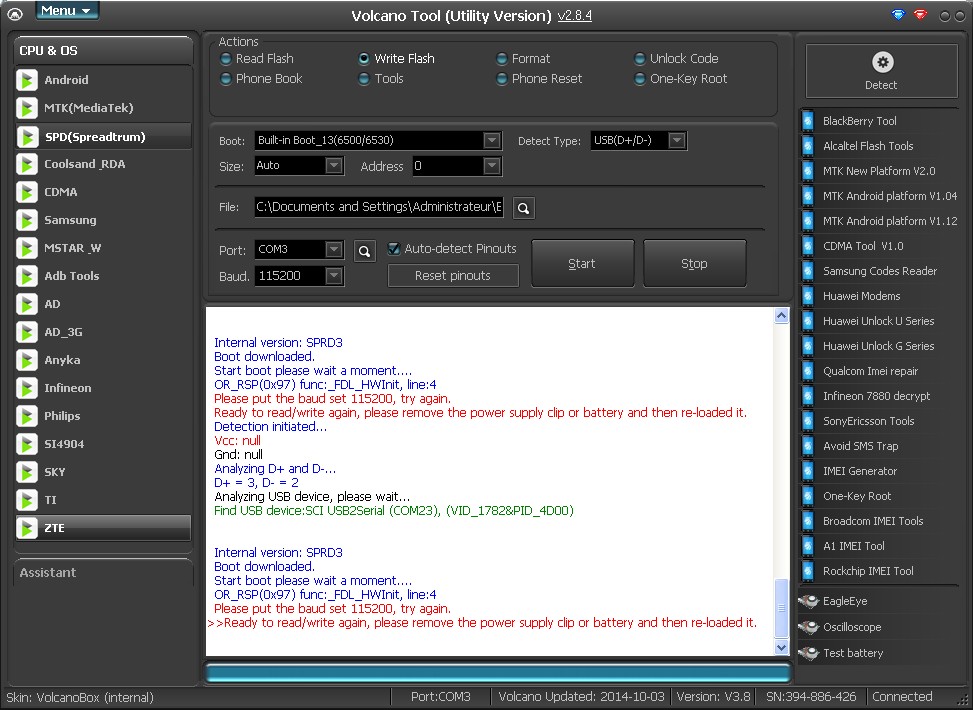Expand the Assistant panel
The image size is (973, 710).
coord(103,572)
